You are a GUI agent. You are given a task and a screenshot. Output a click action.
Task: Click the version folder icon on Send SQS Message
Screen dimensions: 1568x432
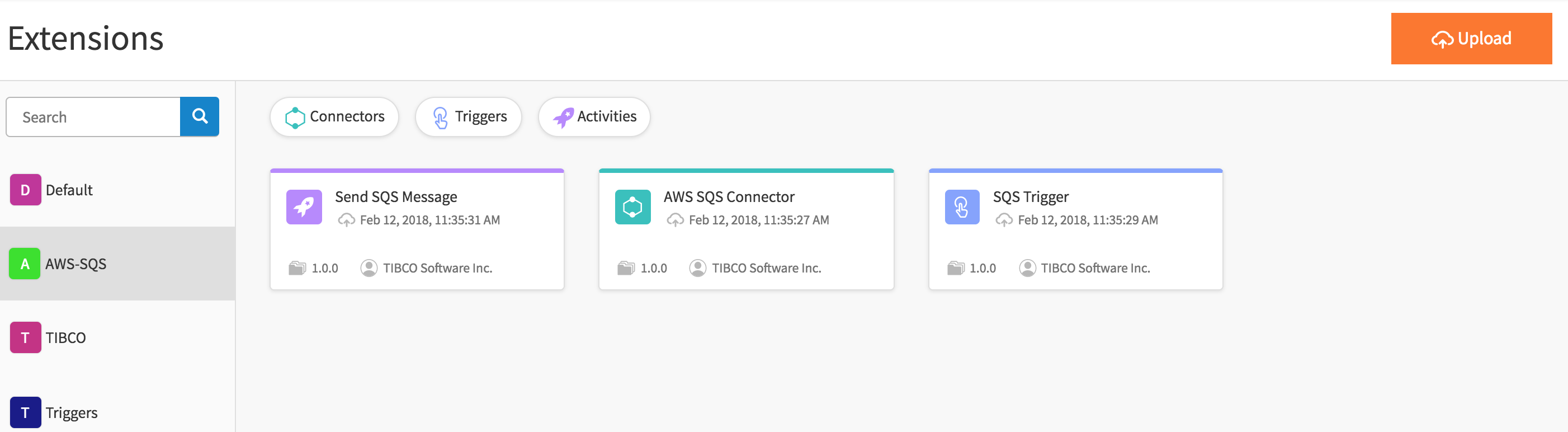(x=297, y=268)
